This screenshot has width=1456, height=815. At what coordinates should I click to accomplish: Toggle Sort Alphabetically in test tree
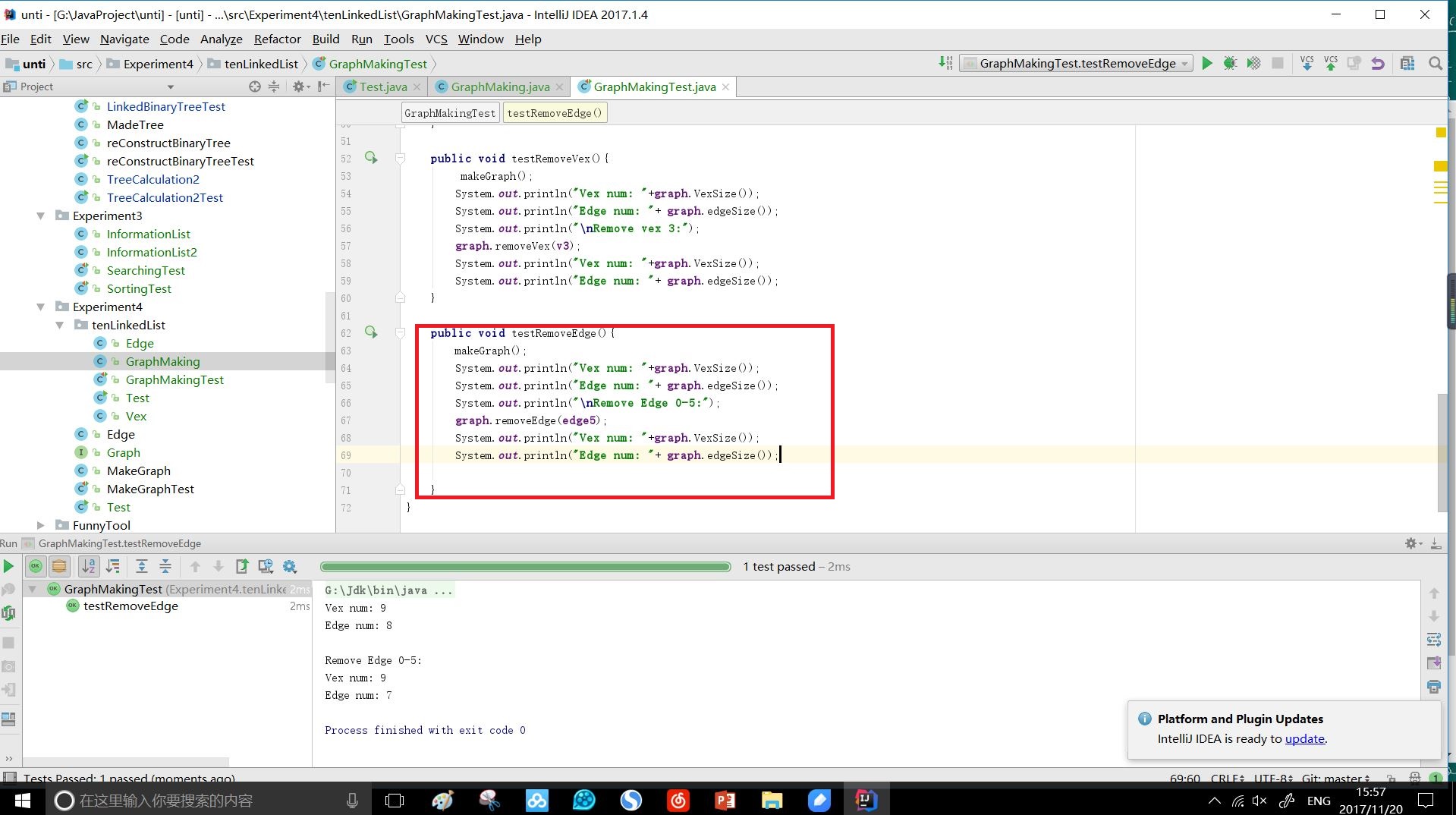[89, 566]
